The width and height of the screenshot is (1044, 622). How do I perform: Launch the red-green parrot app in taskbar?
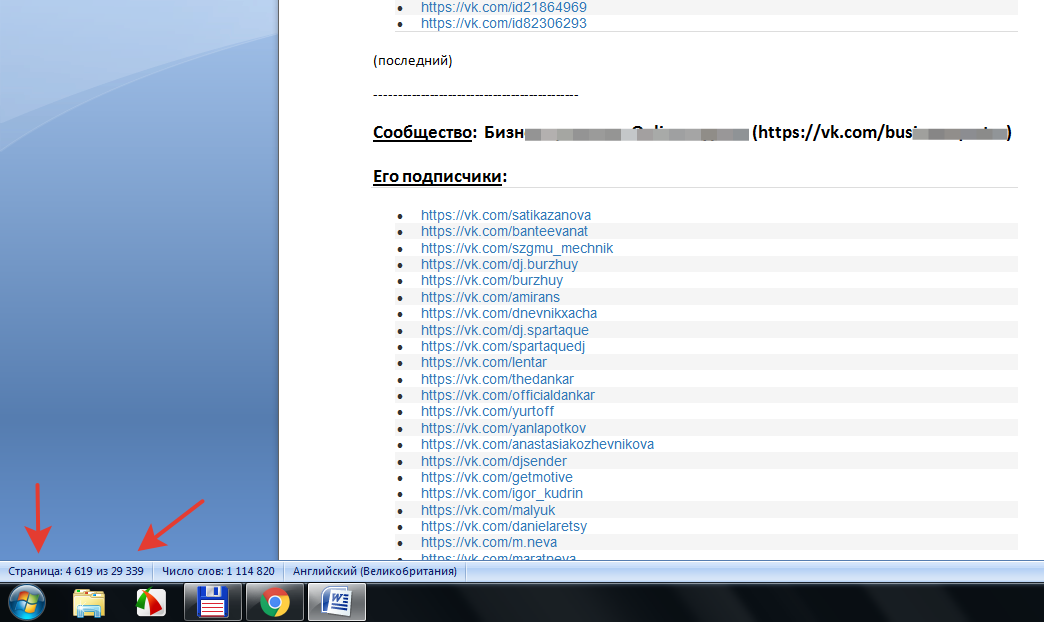[x=151, y=603]
